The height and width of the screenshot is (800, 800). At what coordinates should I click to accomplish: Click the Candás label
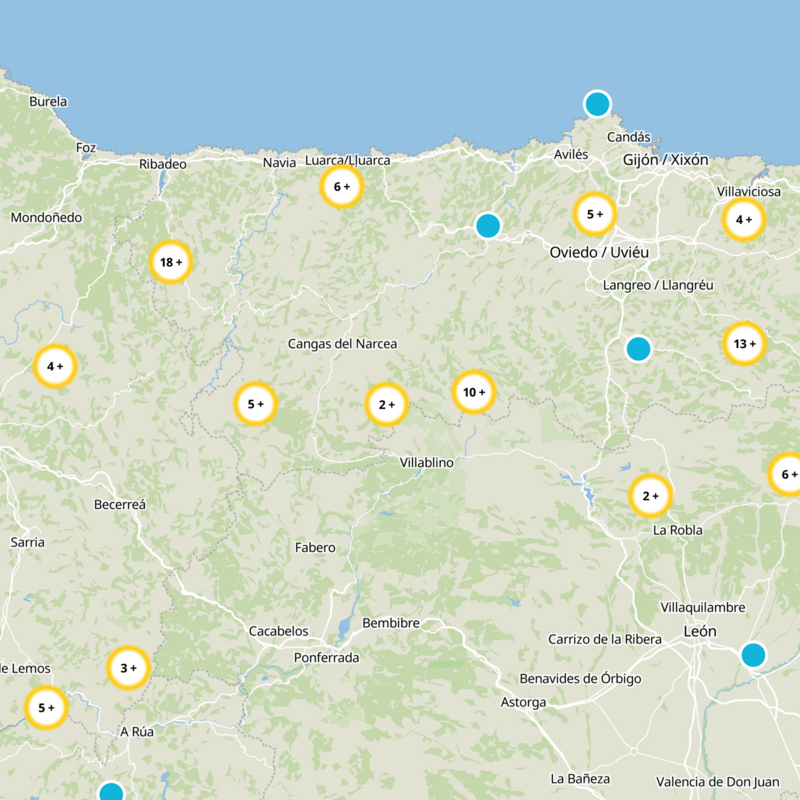click(x=629, y=137)
